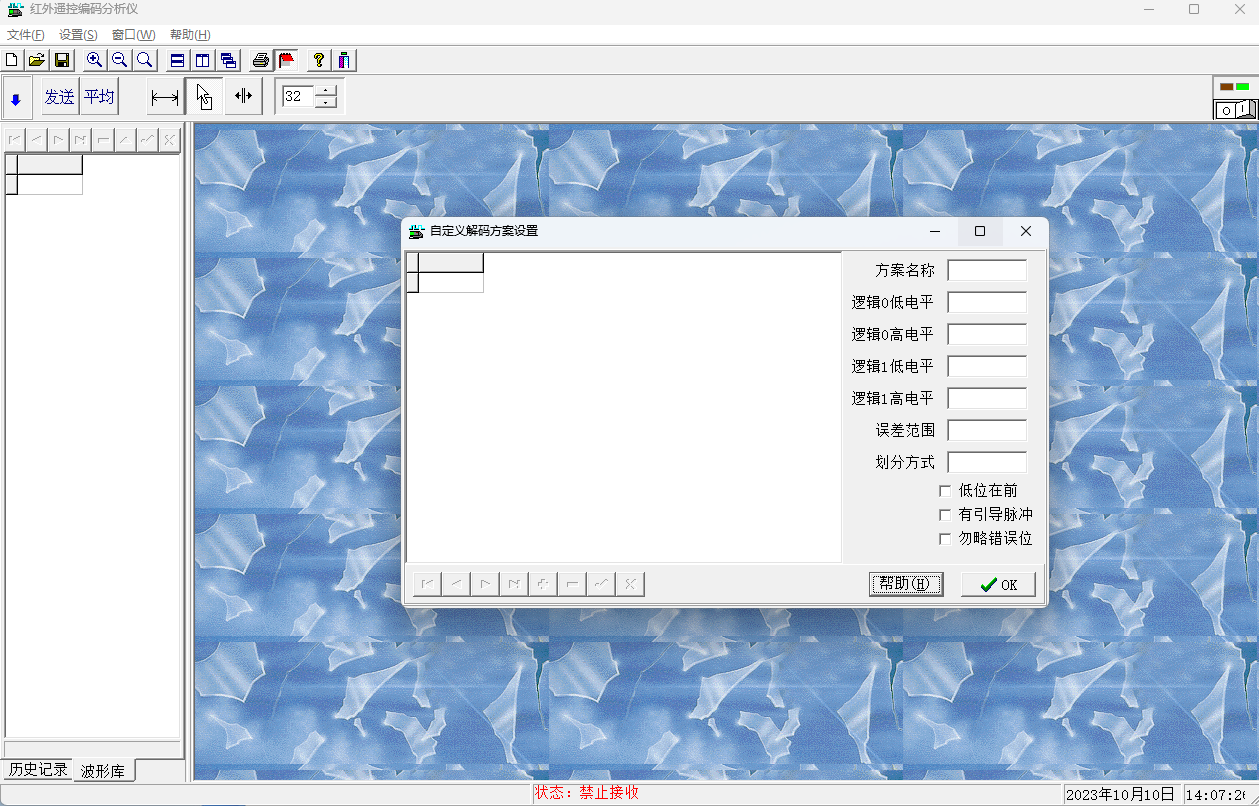Click the 逻辑0高电平 input field
Screen dimensions: 1259x806
point(987,334)
